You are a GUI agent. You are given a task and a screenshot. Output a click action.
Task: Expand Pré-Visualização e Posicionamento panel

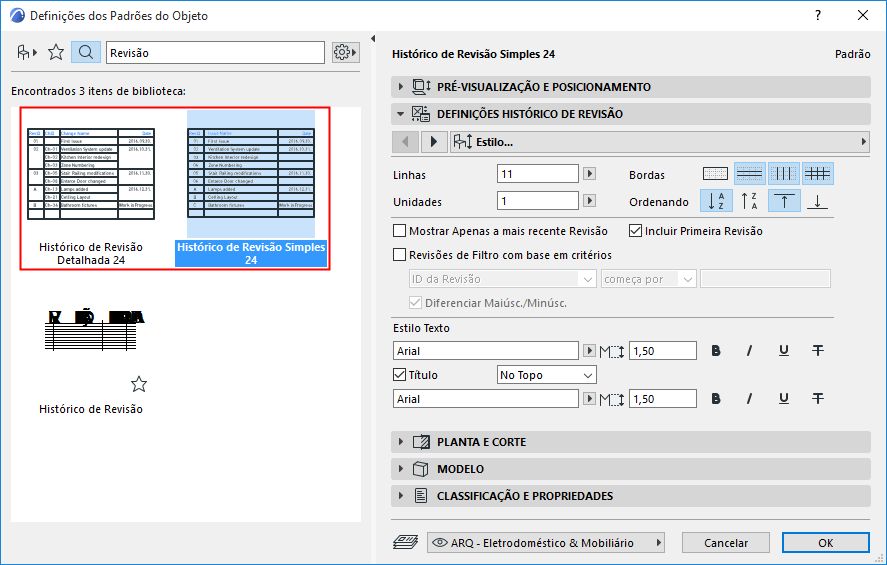tap(631, 87)
